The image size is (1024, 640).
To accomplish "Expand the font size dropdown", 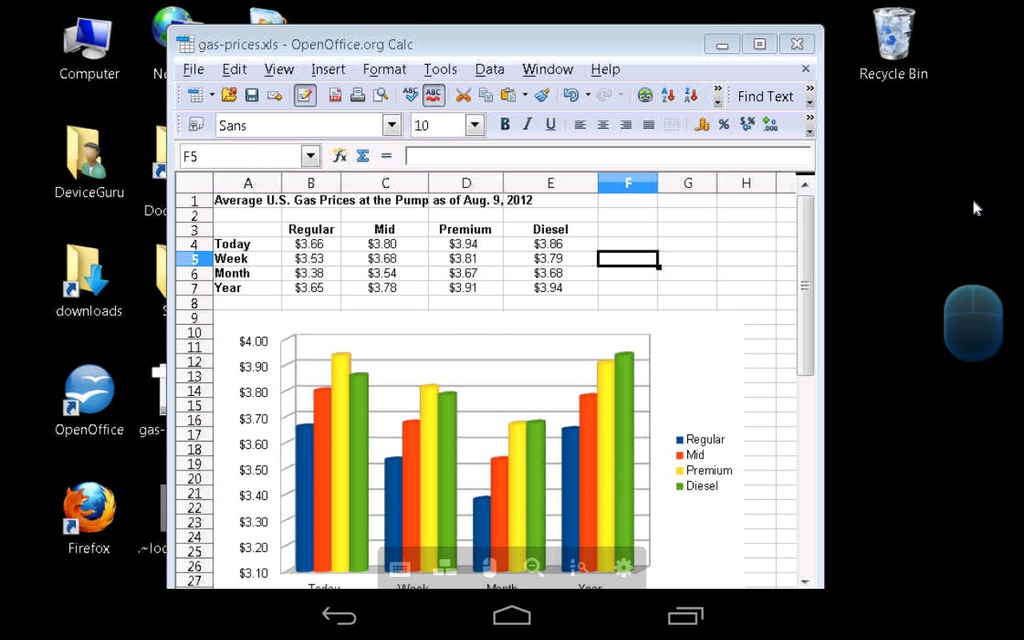I will point(475,125).
